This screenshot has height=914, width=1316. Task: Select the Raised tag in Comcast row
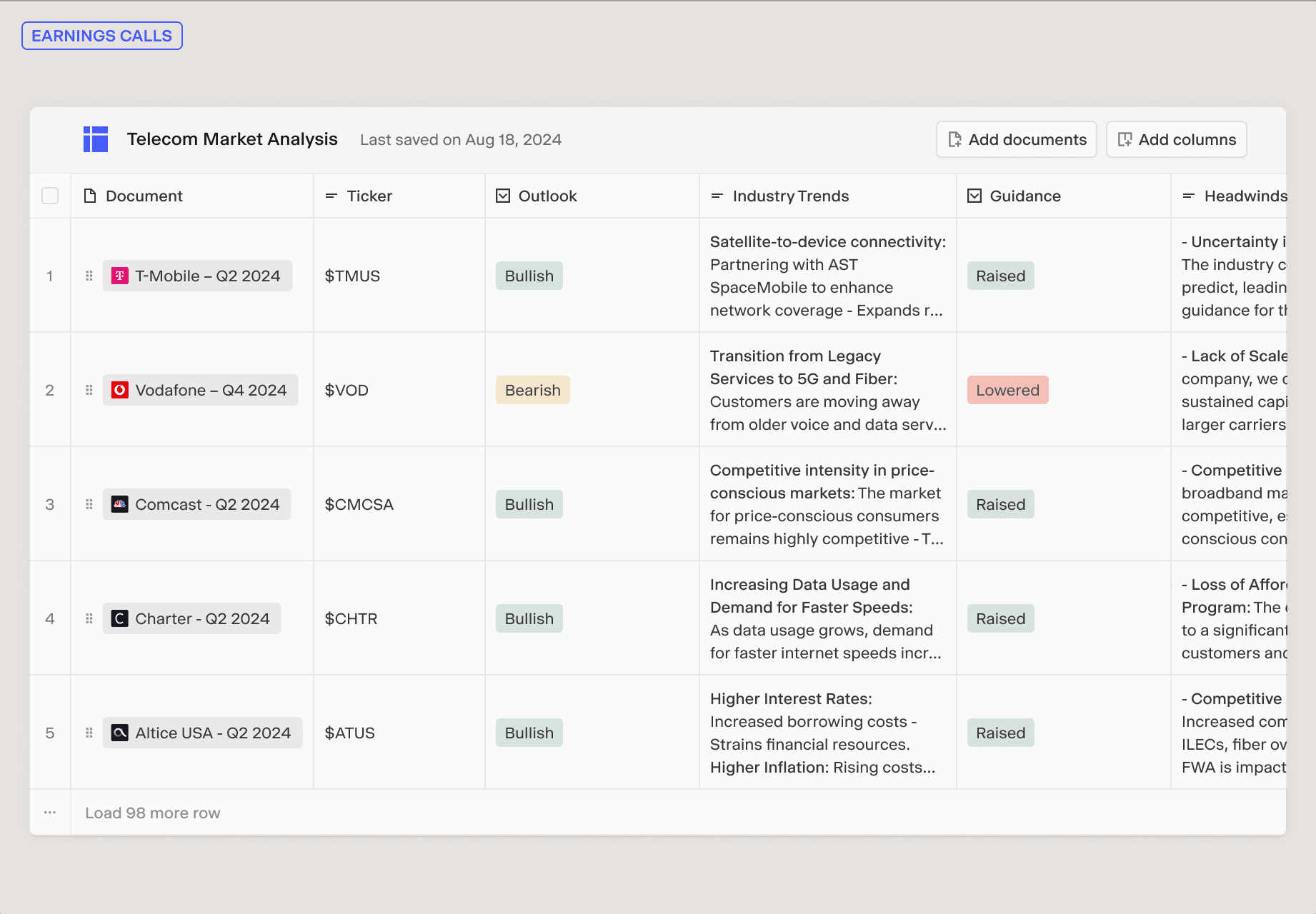tap(1001, 504)
